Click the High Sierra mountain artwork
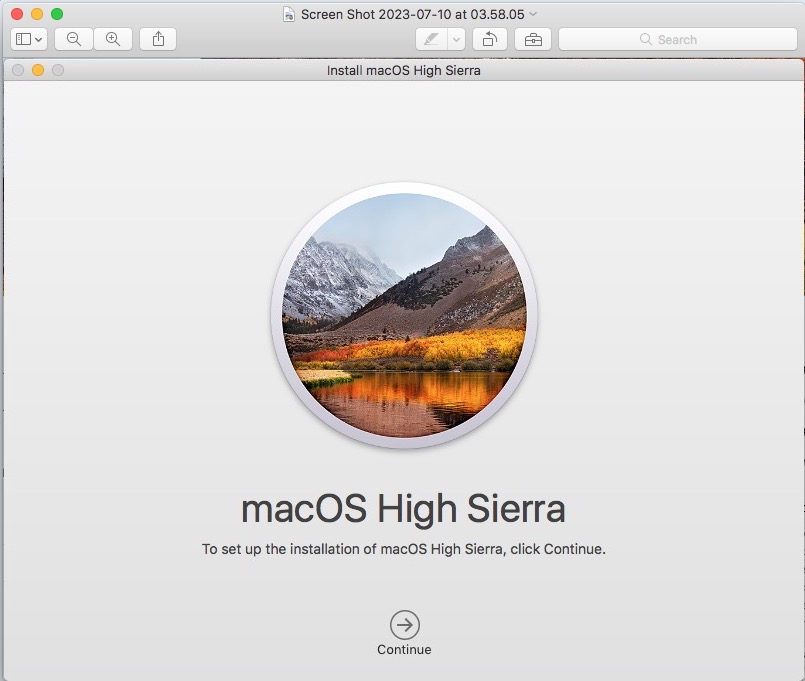 [404, 315]
